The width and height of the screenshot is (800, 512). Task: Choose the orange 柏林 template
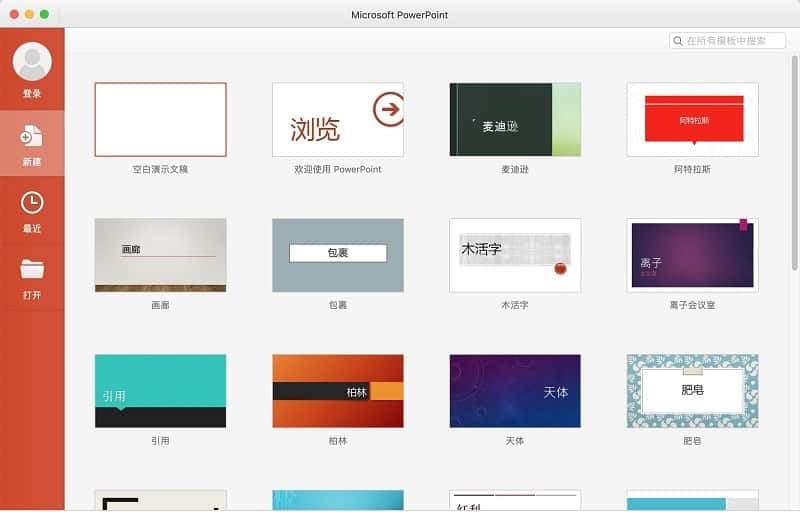pos(338,391)
